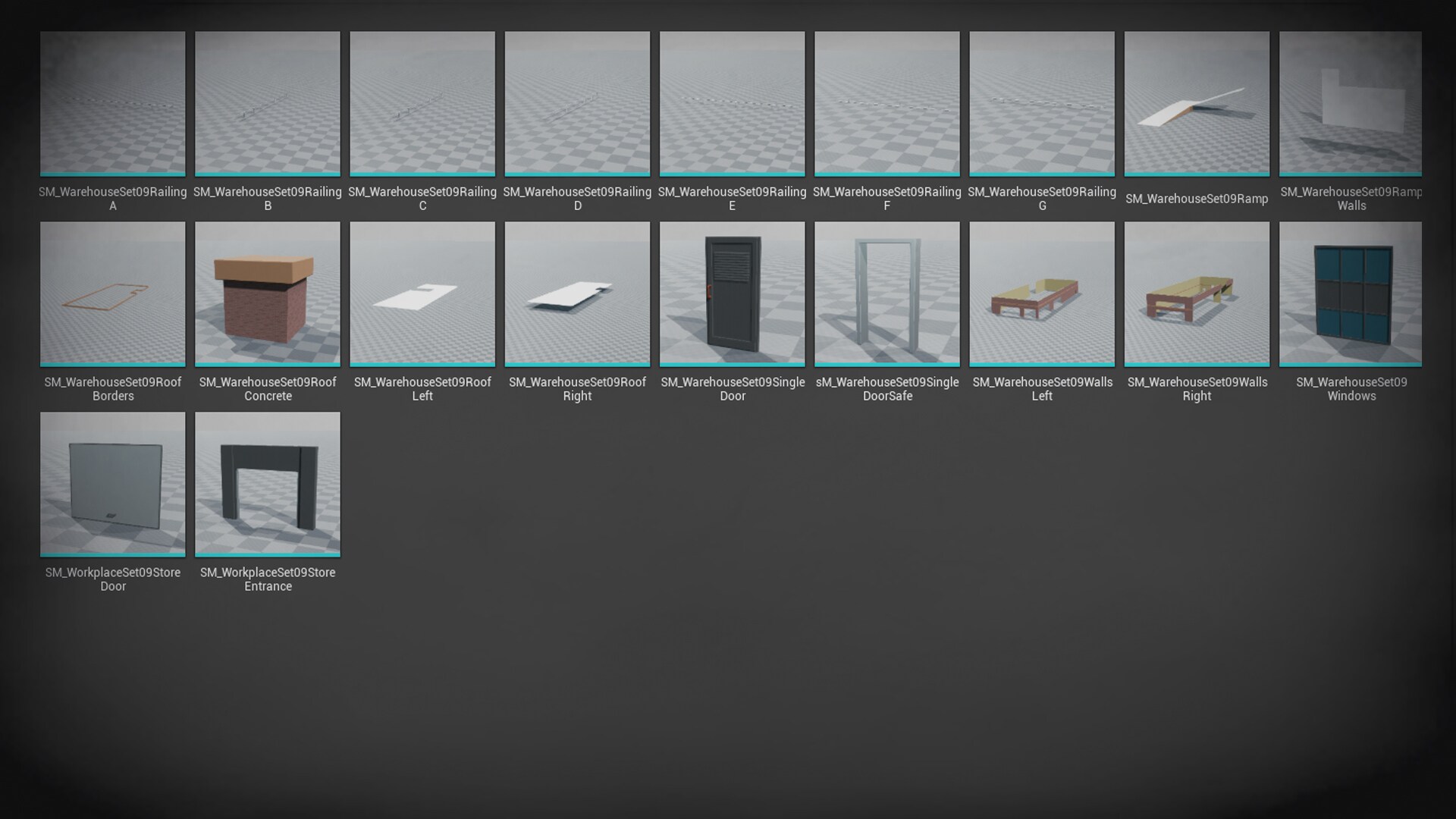Open the SM_WarehouseSet09Windows asset
The height and width of the screenshot is (819, 1456).
[x=1351, y=294]
